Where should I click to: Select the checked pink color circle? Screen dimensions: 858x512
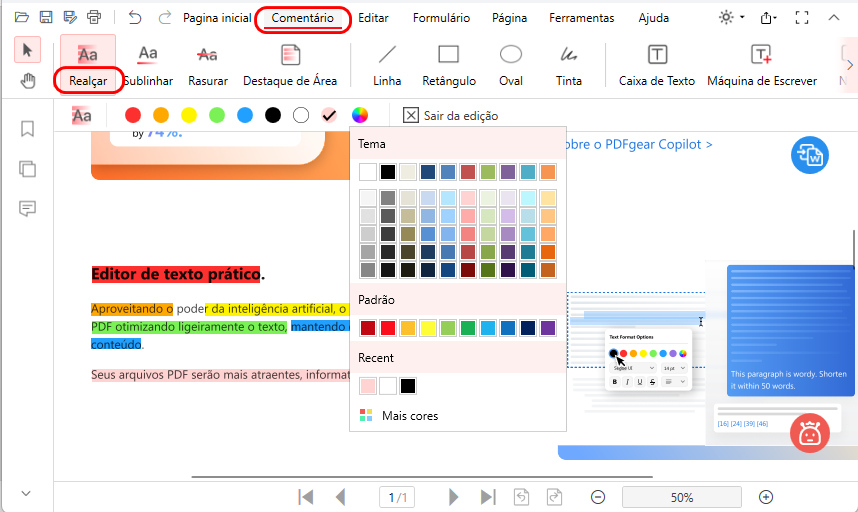coord(329,115)
